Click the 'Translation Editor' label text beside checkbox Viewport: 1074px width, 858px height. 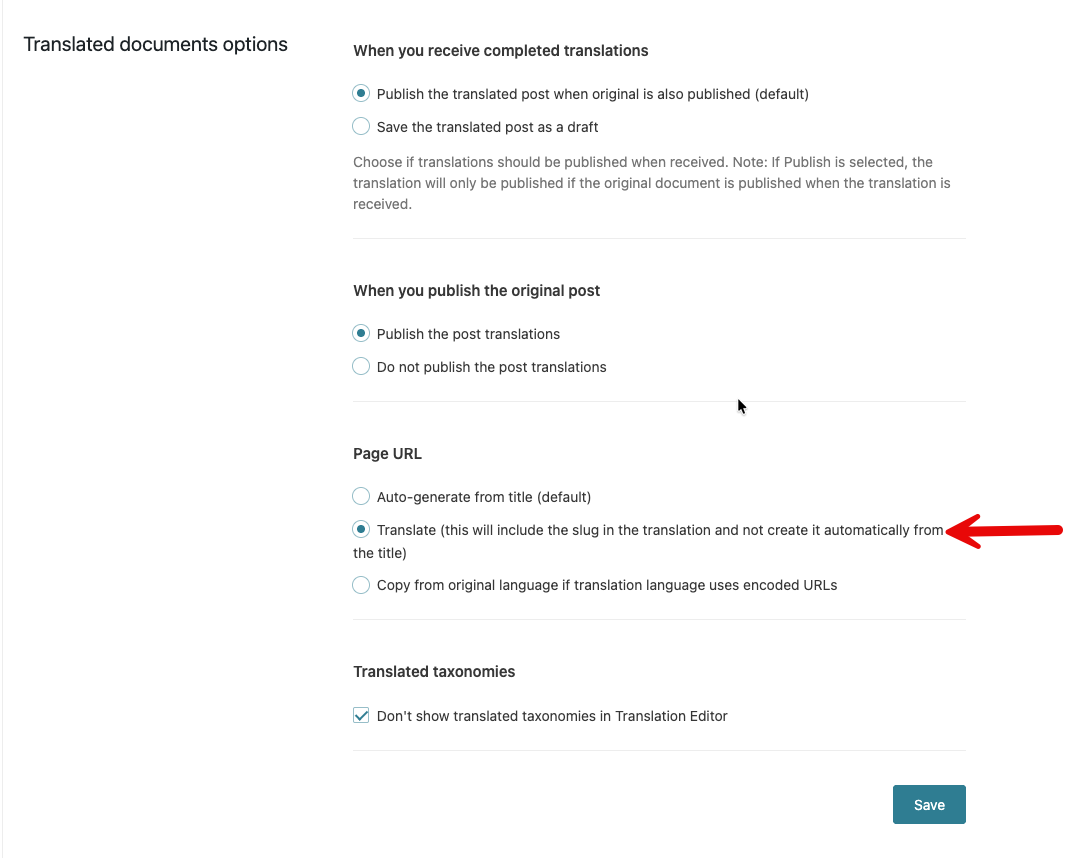(671, 716)
